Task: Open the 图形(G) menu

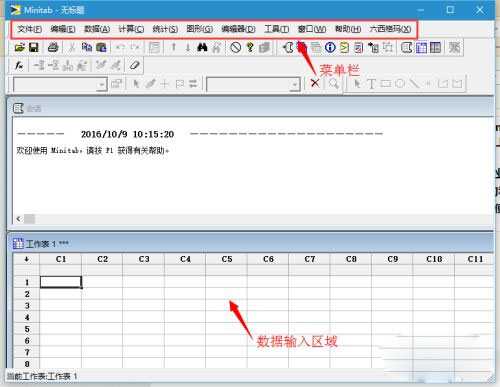Action: point(199,29)
